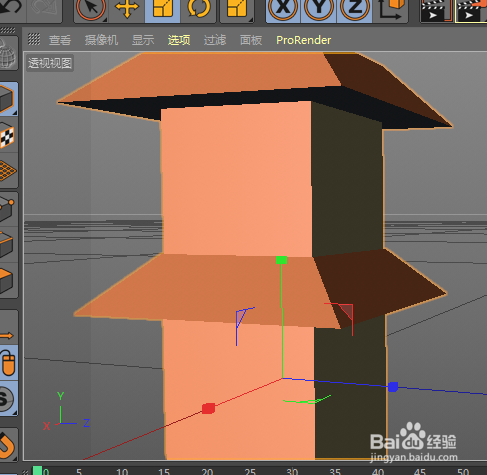Activate Model mode cube icon
Screen dimensions: 487x475
(8, 99)
